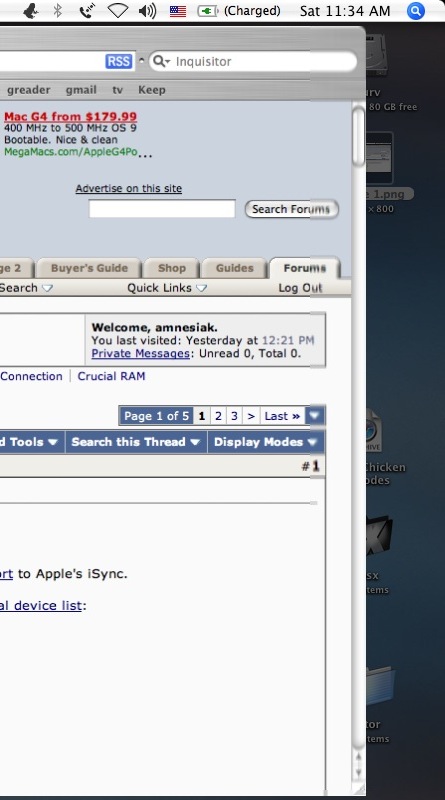Expand the Display Modes menu

(265, 442)
